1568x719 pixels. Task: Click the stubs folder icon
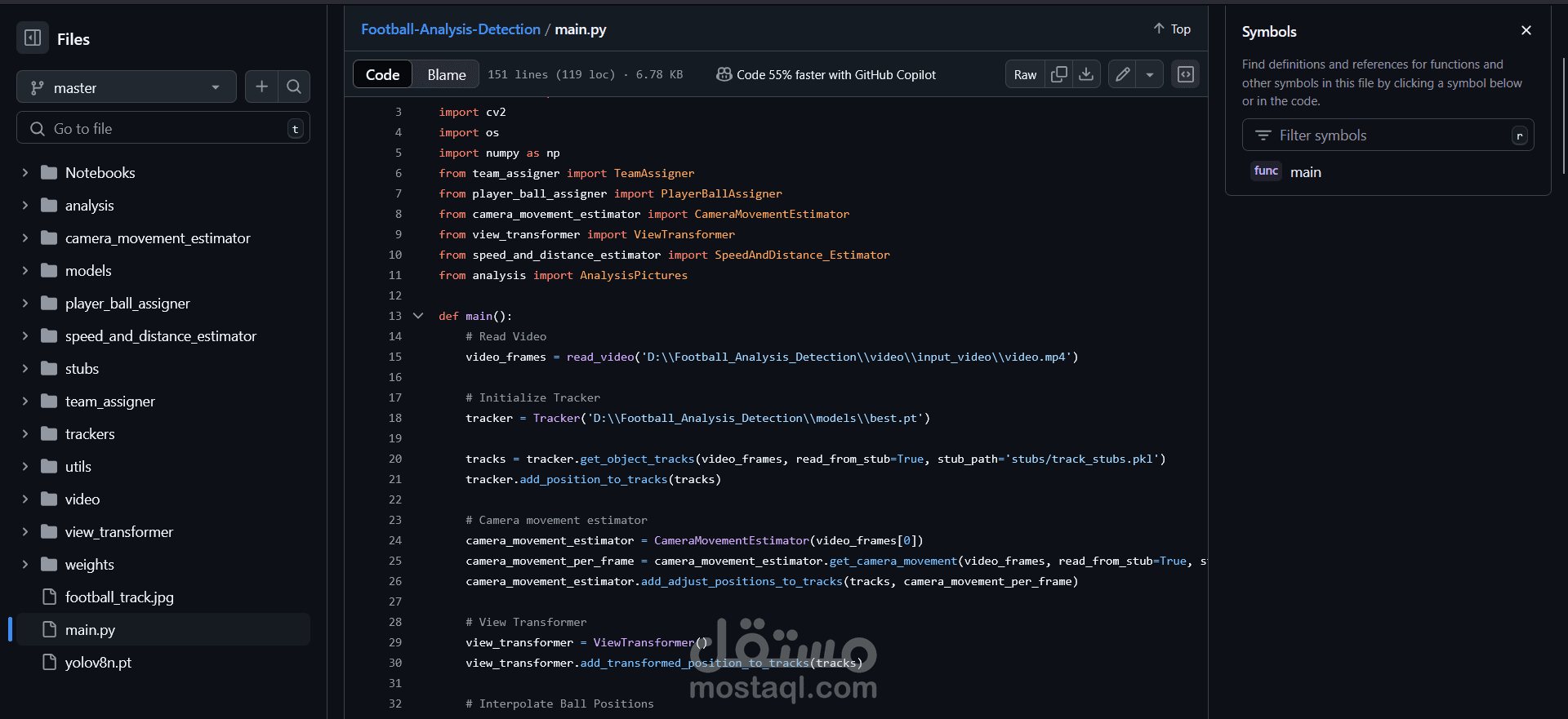[49, 368]
